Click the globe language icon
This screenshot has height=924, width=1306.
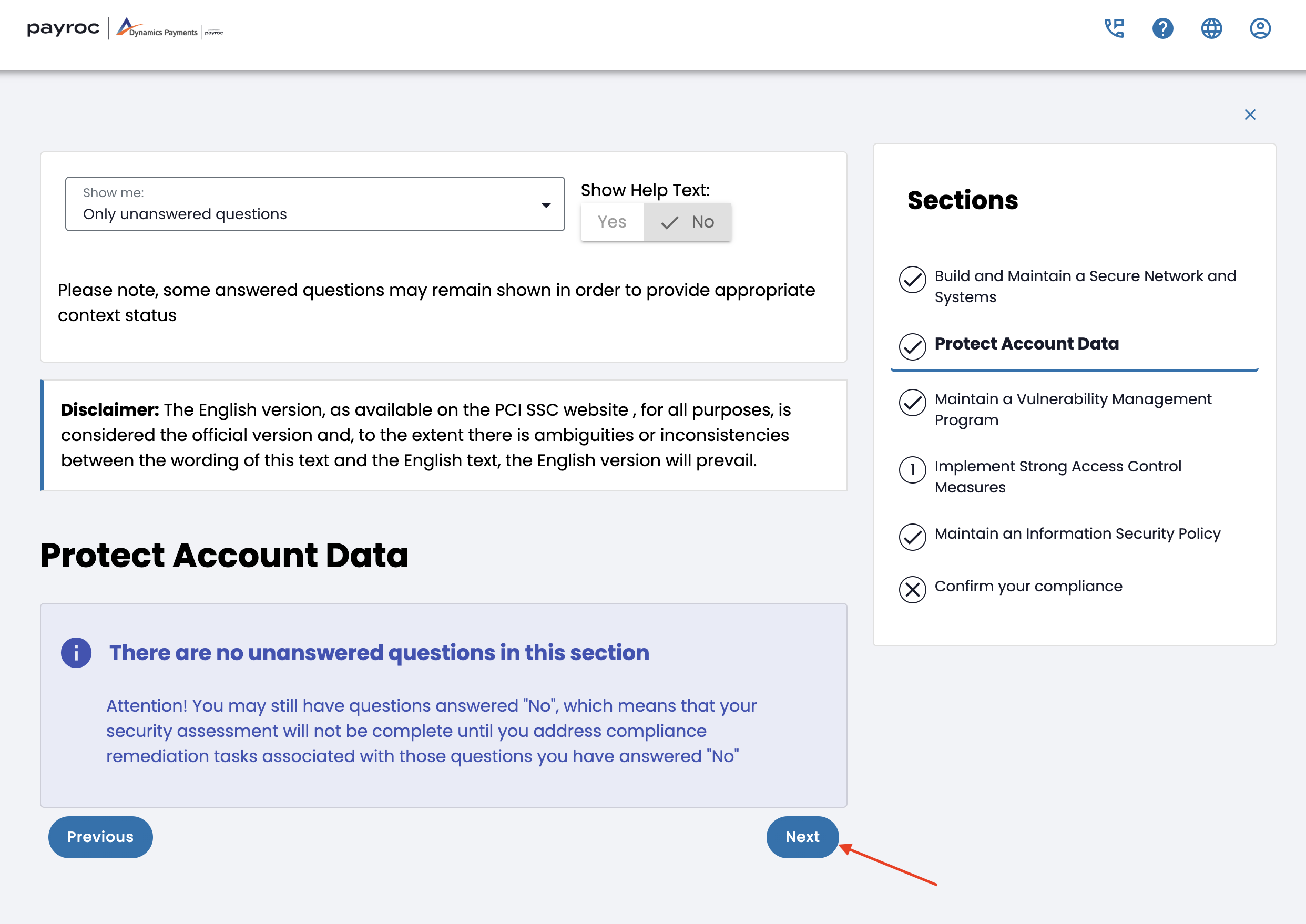click(1211, 28)
